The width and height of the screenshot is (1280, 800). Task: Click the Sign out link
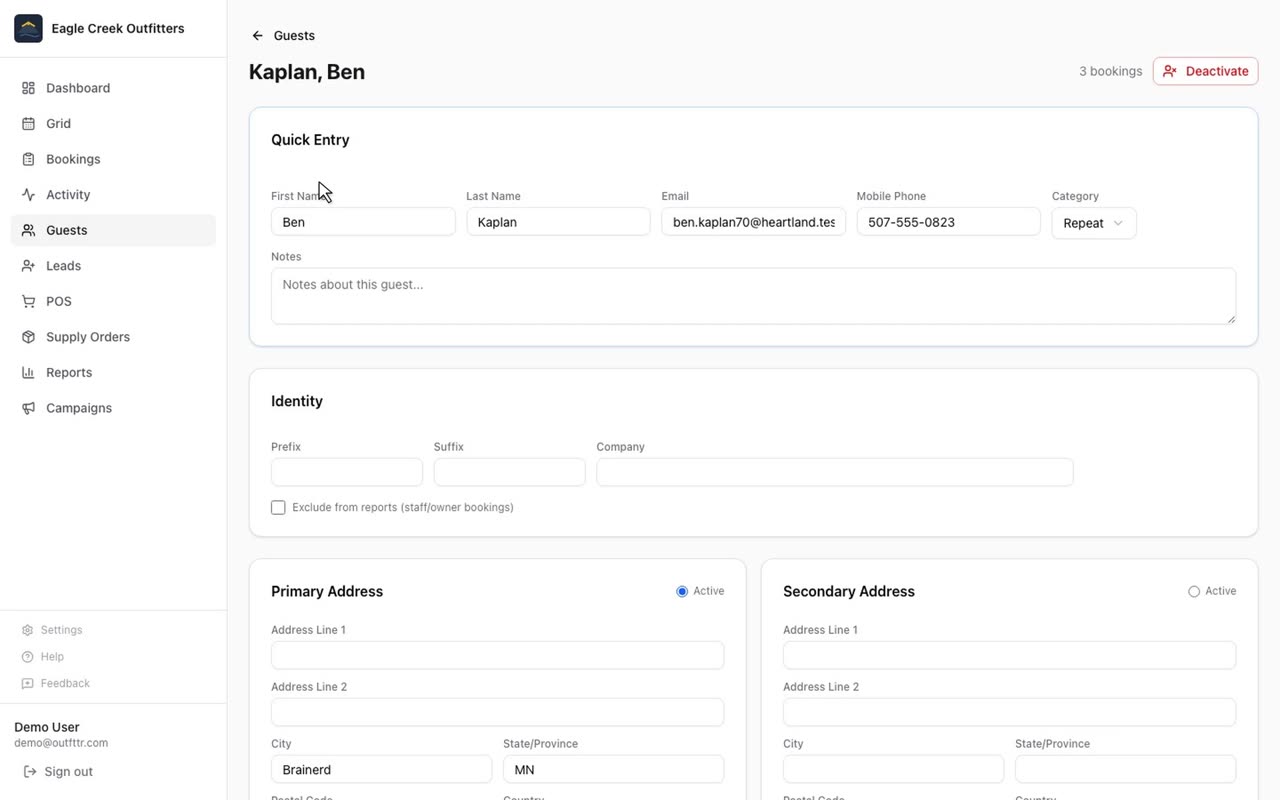point(59,772)
